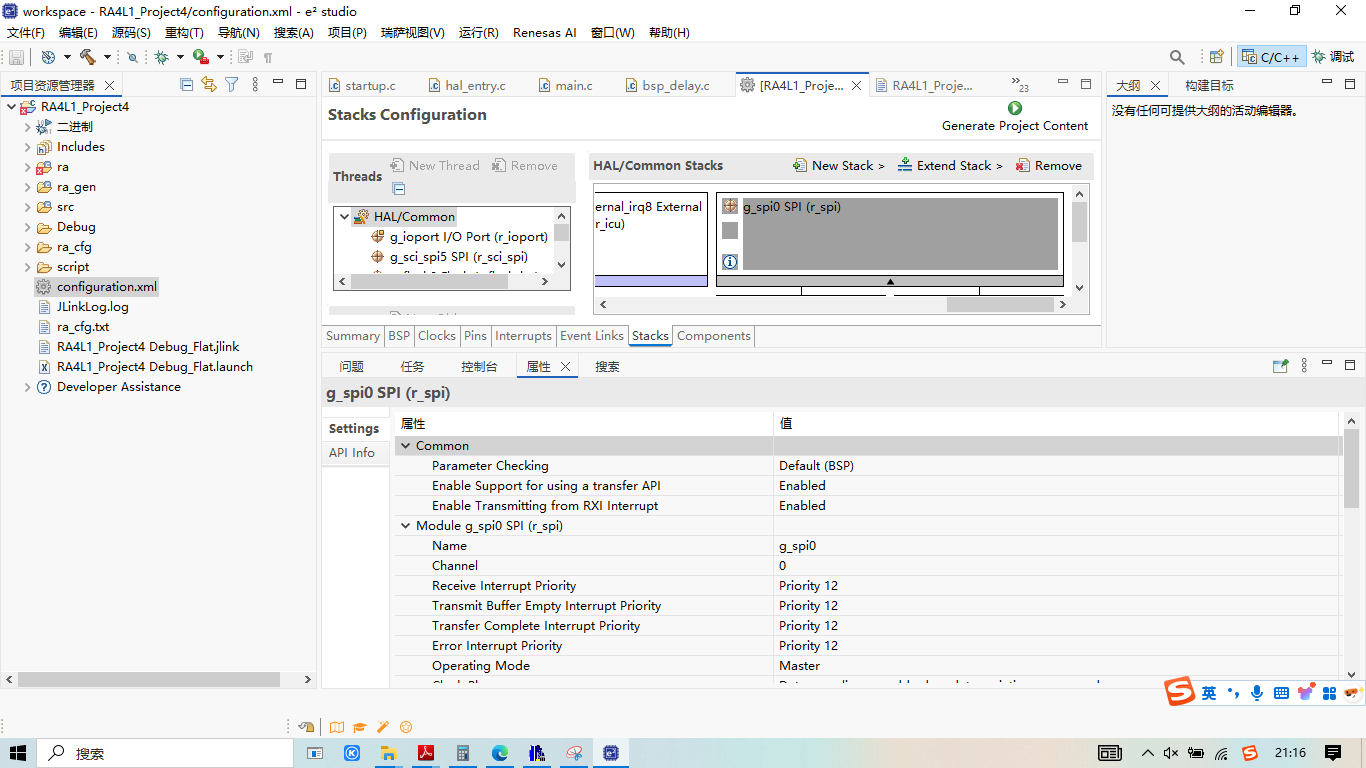Open project explorer view menu dots

(255, 85)
